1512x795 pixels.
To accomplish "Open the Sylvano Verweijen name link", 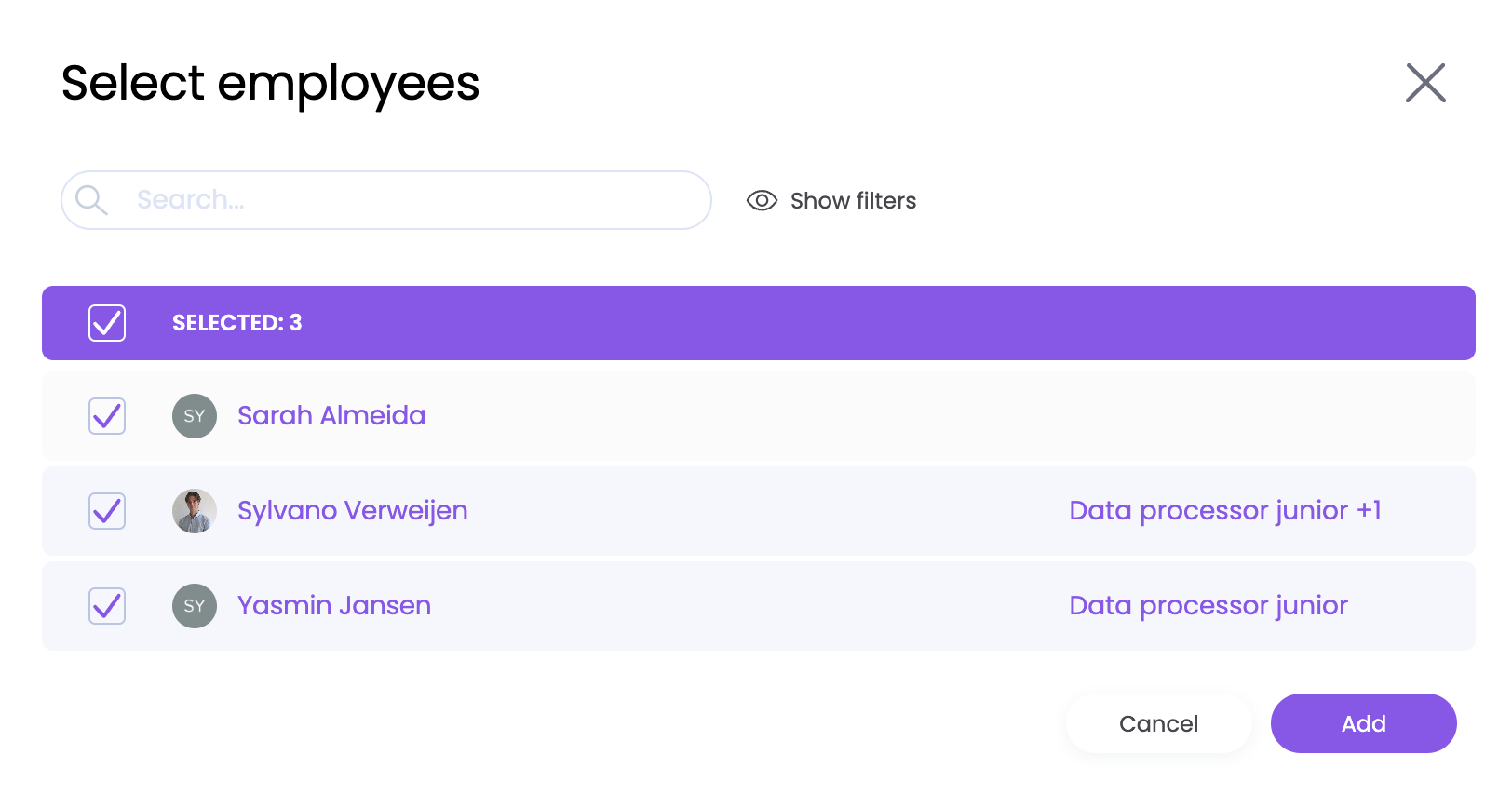I will coord(352,511).
